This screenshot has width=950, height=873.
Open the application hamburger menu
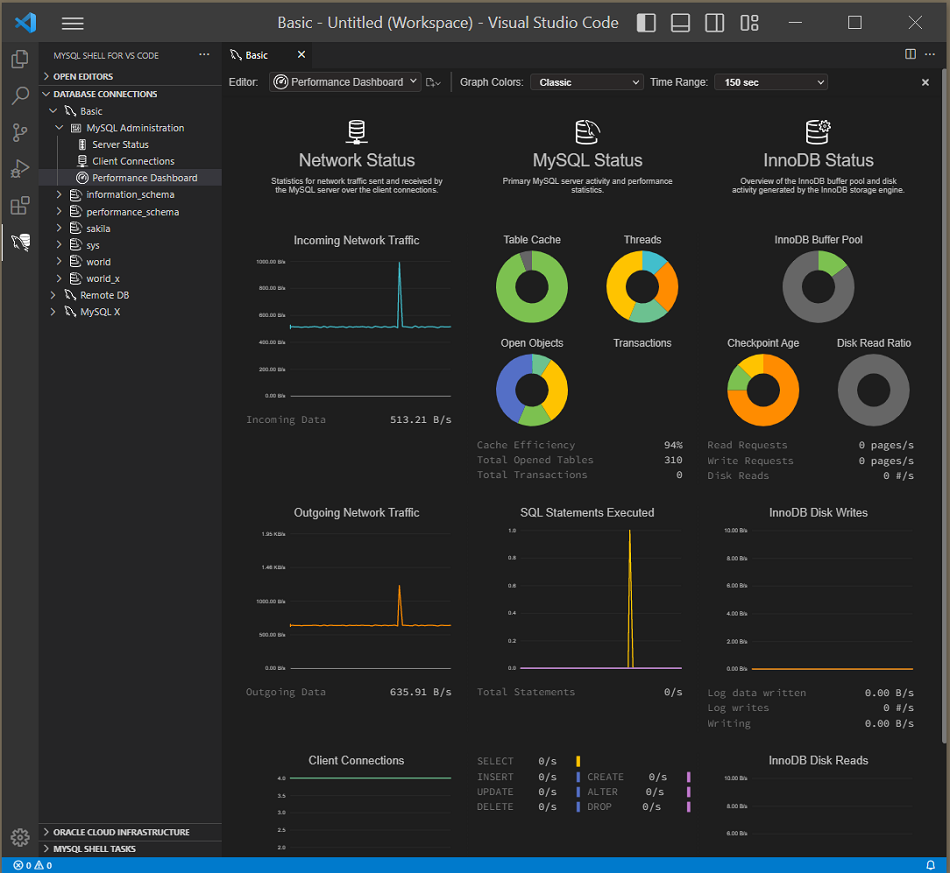pyautogui.click(x=73, y=23)
